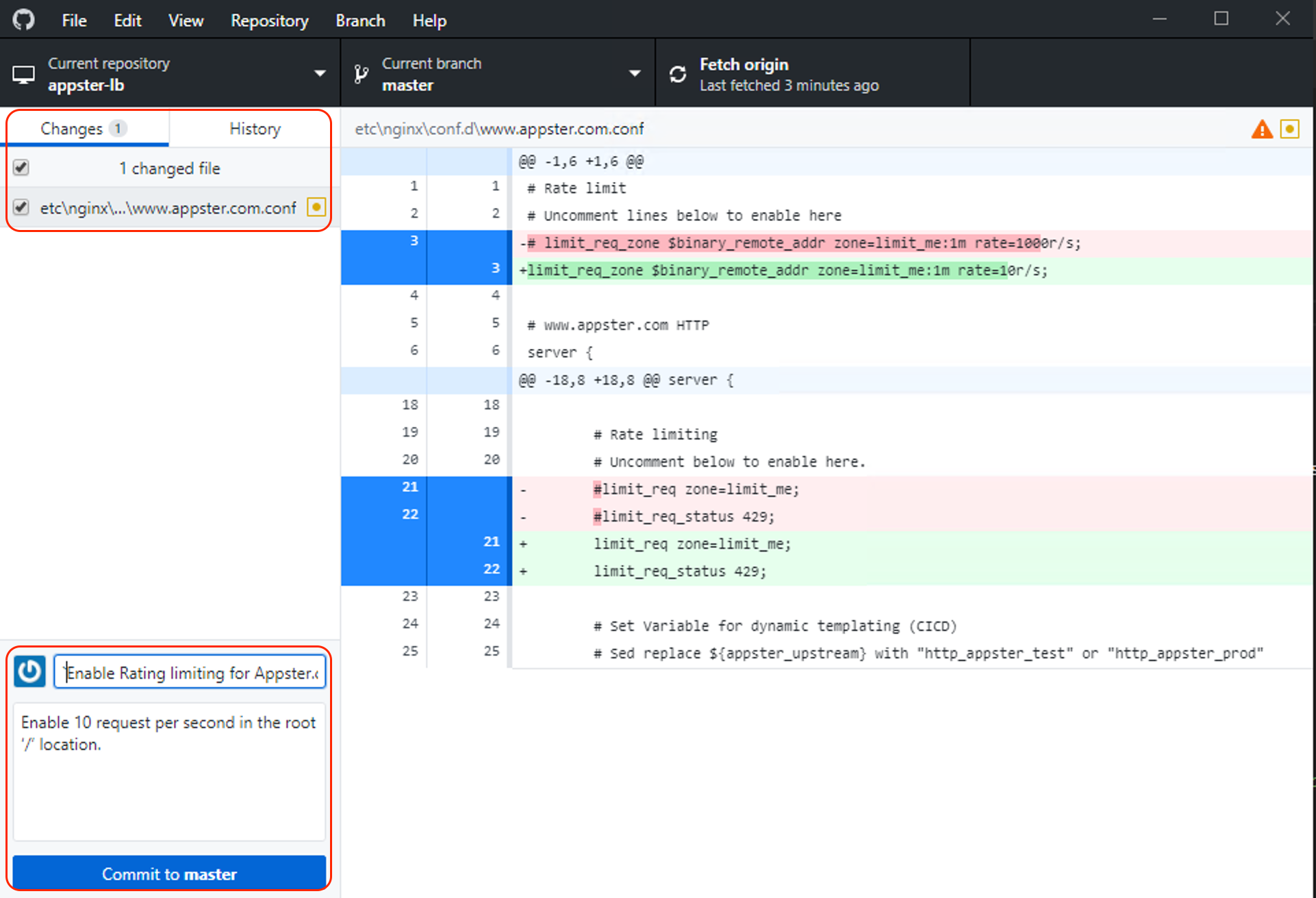Screen dimensions: 1316x898
Task: Open the View menu
Action: click(x=186, y=21)
